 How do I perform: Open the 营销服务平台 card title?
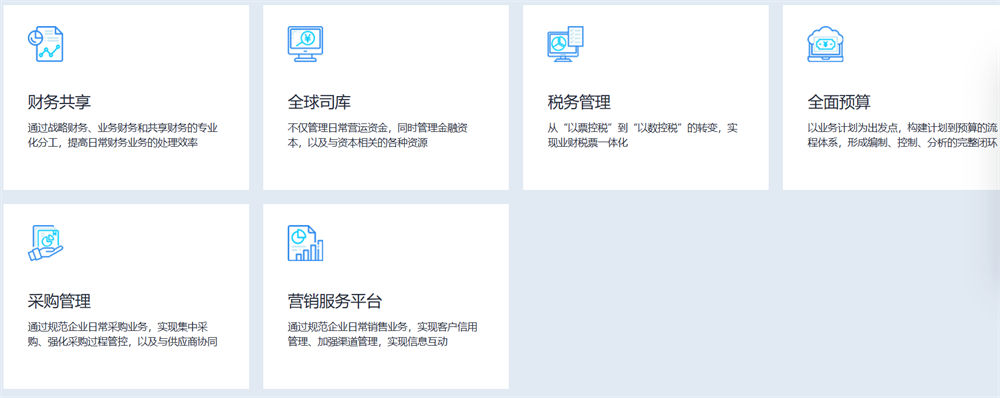pyautogui.click(x=335, y=301)
